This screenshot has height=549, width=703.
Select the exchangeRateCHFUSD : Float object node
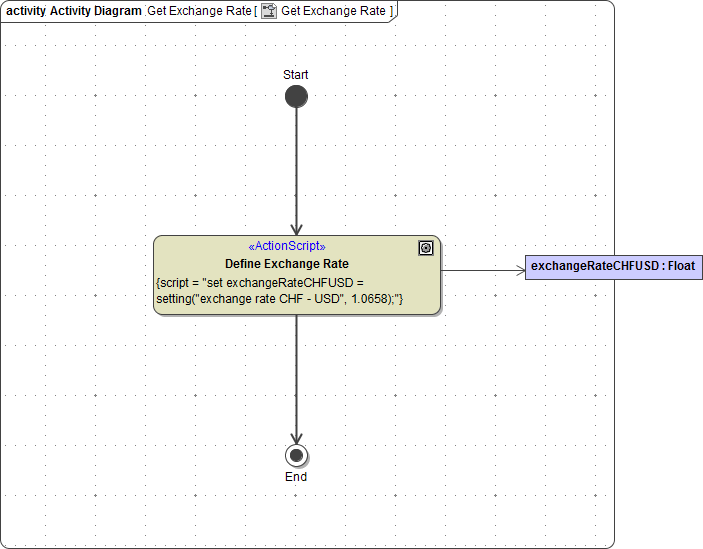(613, 267)
